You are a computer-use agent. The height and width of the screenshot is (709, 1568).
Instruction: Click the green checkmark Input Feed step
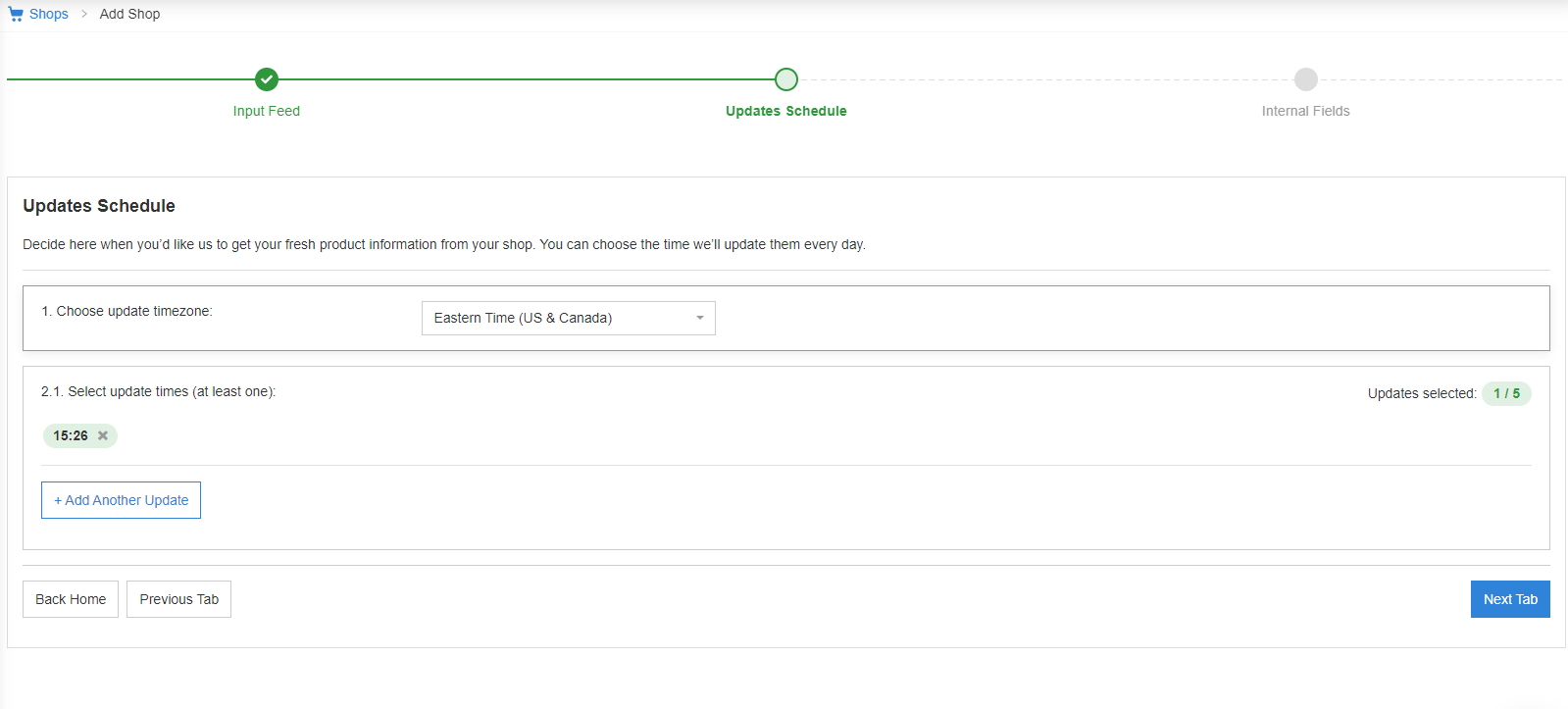click(267, 79)
